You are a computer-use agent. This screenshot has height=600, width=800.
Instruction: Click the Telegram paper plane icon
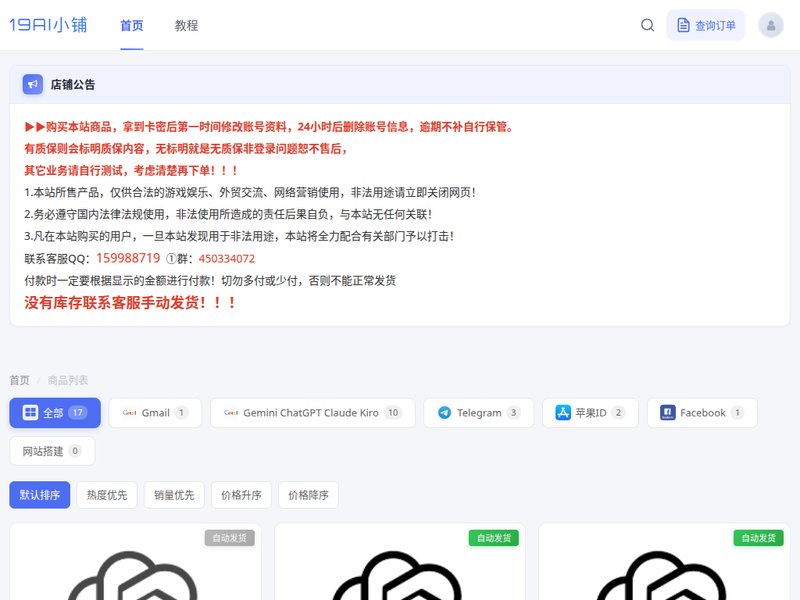(x=444, y=413)
